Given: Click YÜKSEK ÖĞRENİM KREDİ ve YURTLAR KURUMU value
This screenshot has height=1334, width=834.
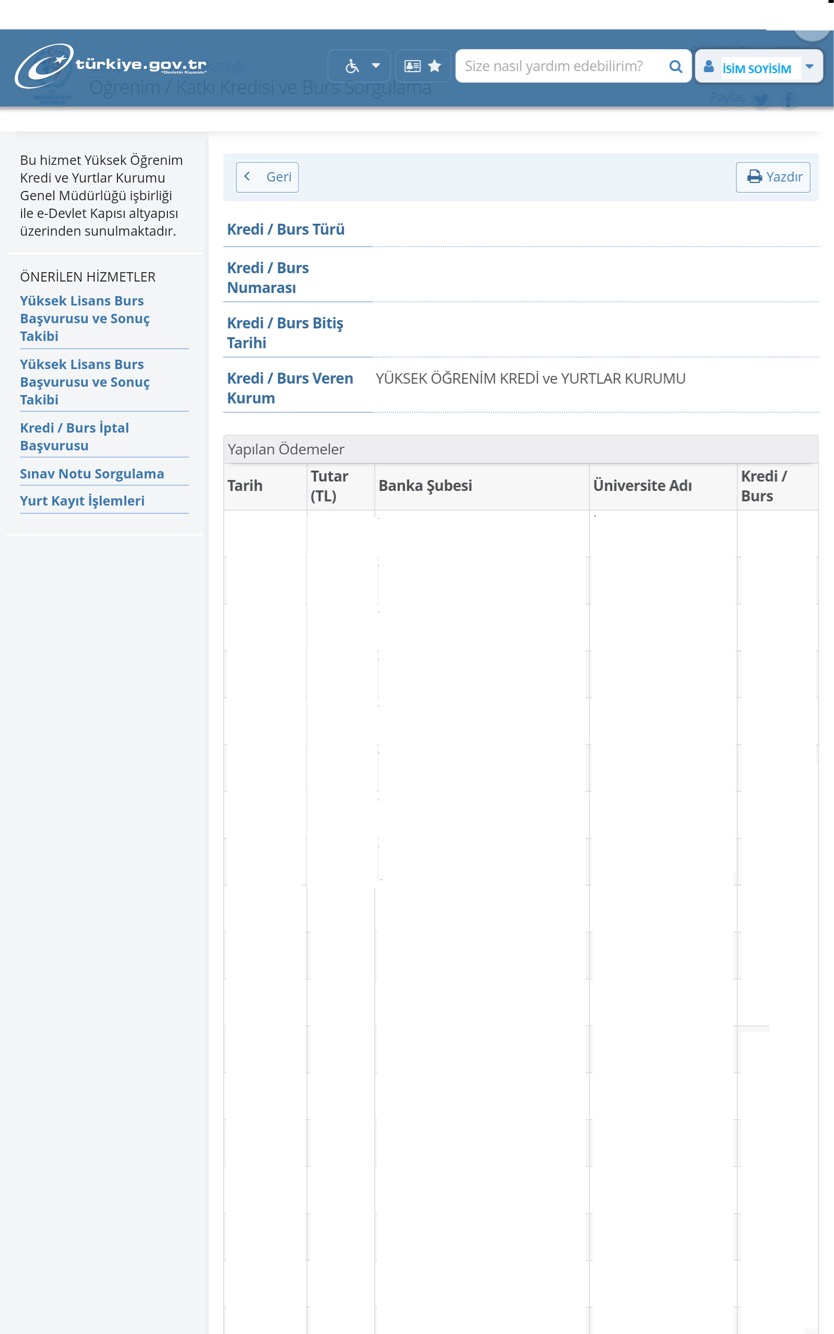Looking at the screenshot, I should point(531,378).
